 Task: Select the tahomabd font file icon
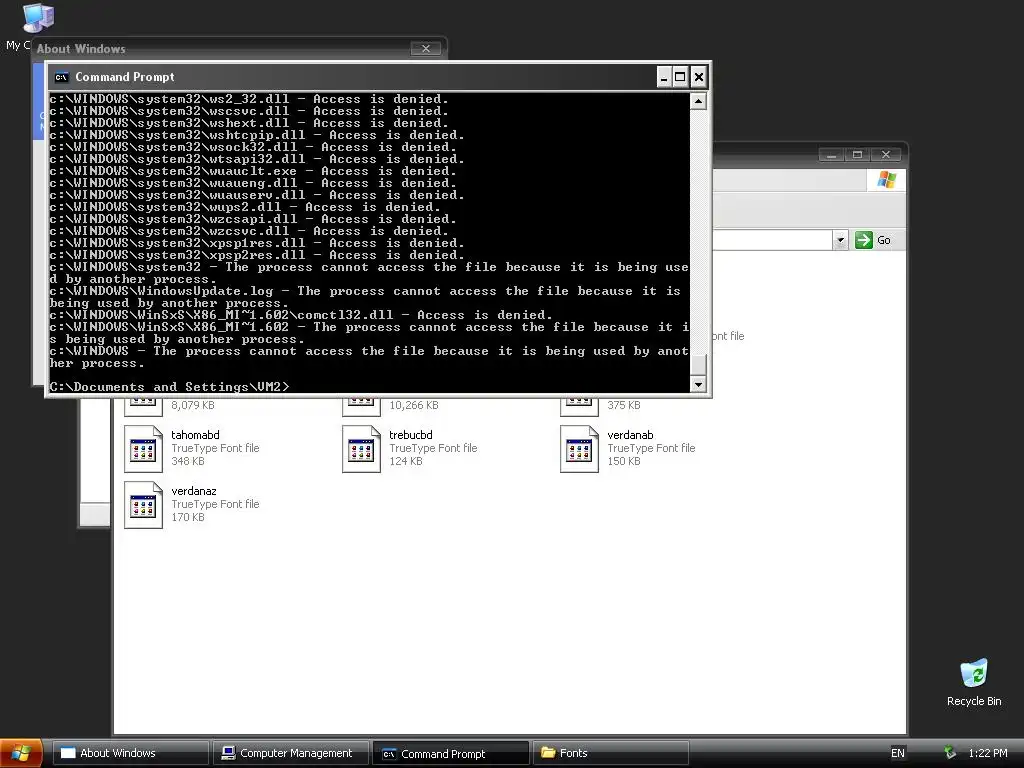[x=143, y=449]
